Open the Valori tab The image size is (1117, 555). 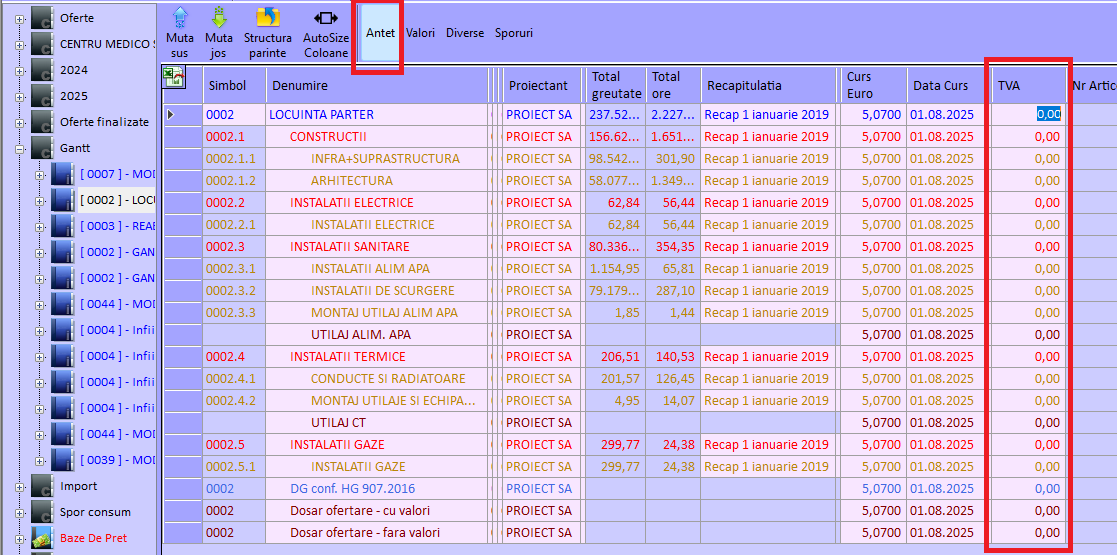point(420,33)
